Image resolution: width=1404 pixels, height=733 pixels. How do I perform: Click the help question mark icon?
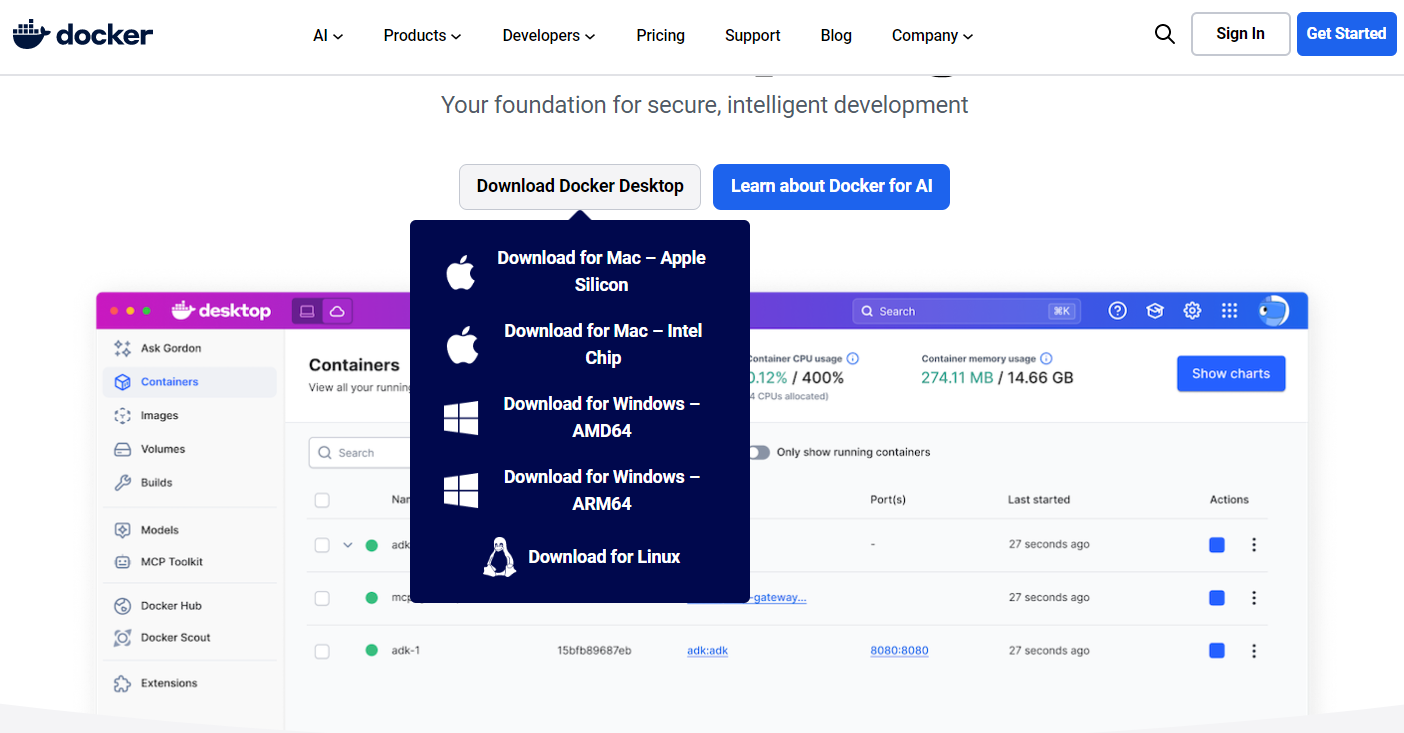[x=1118, y=311]
